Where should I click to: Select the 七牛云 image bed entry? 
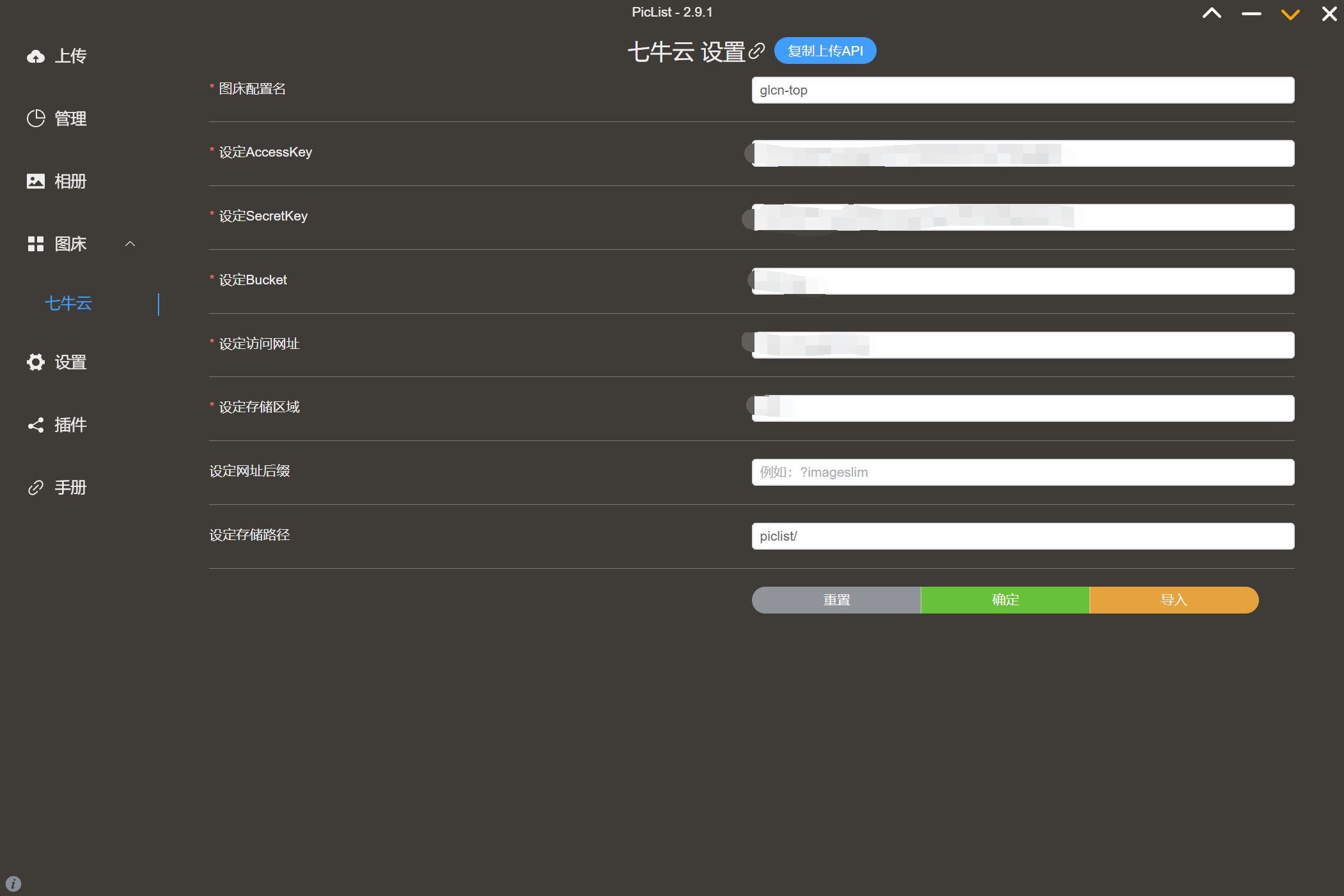click(68, 304)
